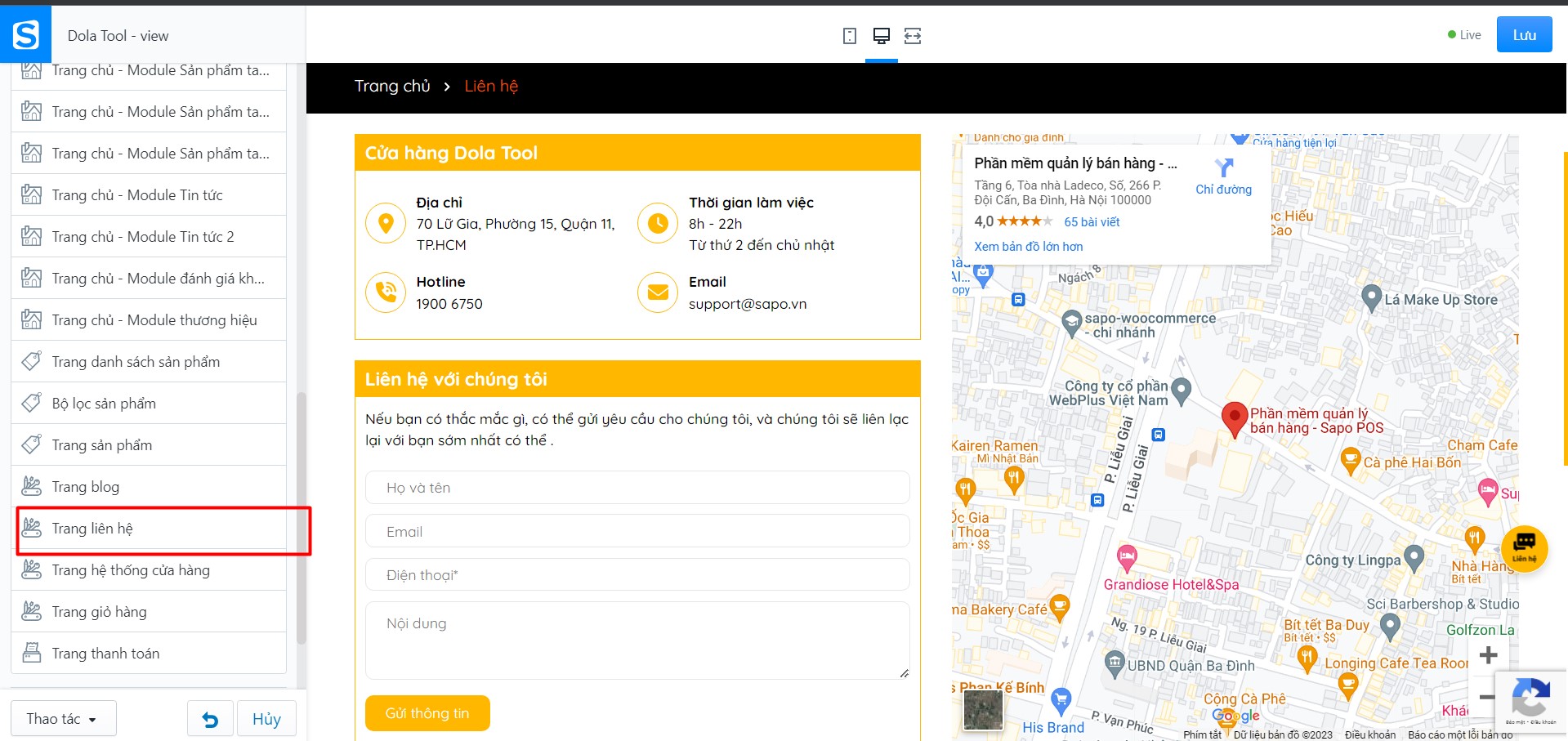Click the sapo-woocommerce map pin
This screenshot has height=741, width=1568.
coord(1072,324)
